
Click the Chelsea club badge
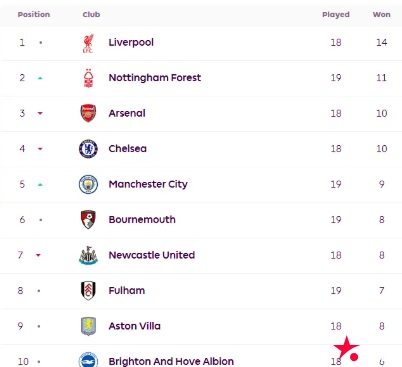[88, 149]
